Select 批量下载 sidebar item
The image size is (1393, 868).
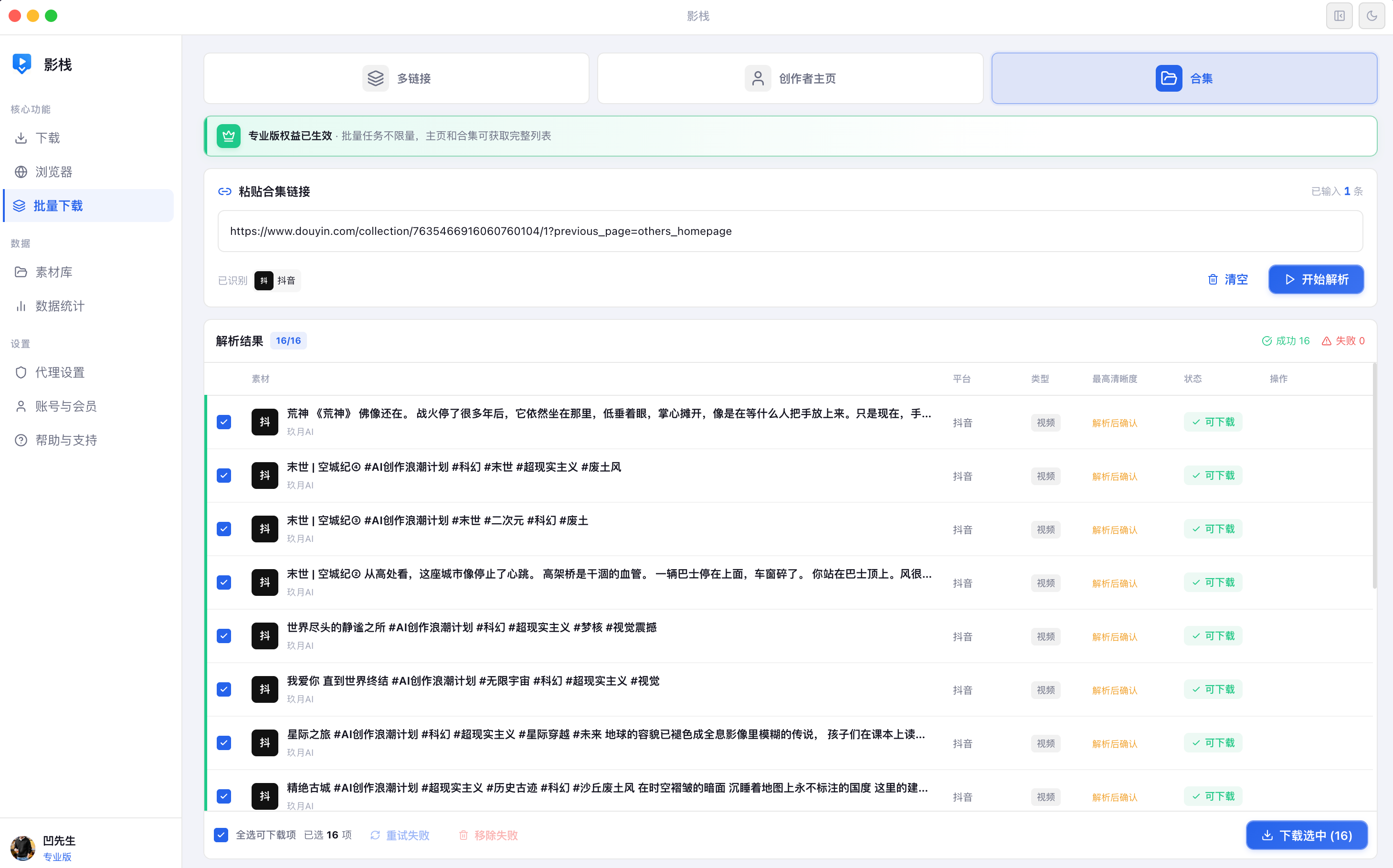coord(88,205)
